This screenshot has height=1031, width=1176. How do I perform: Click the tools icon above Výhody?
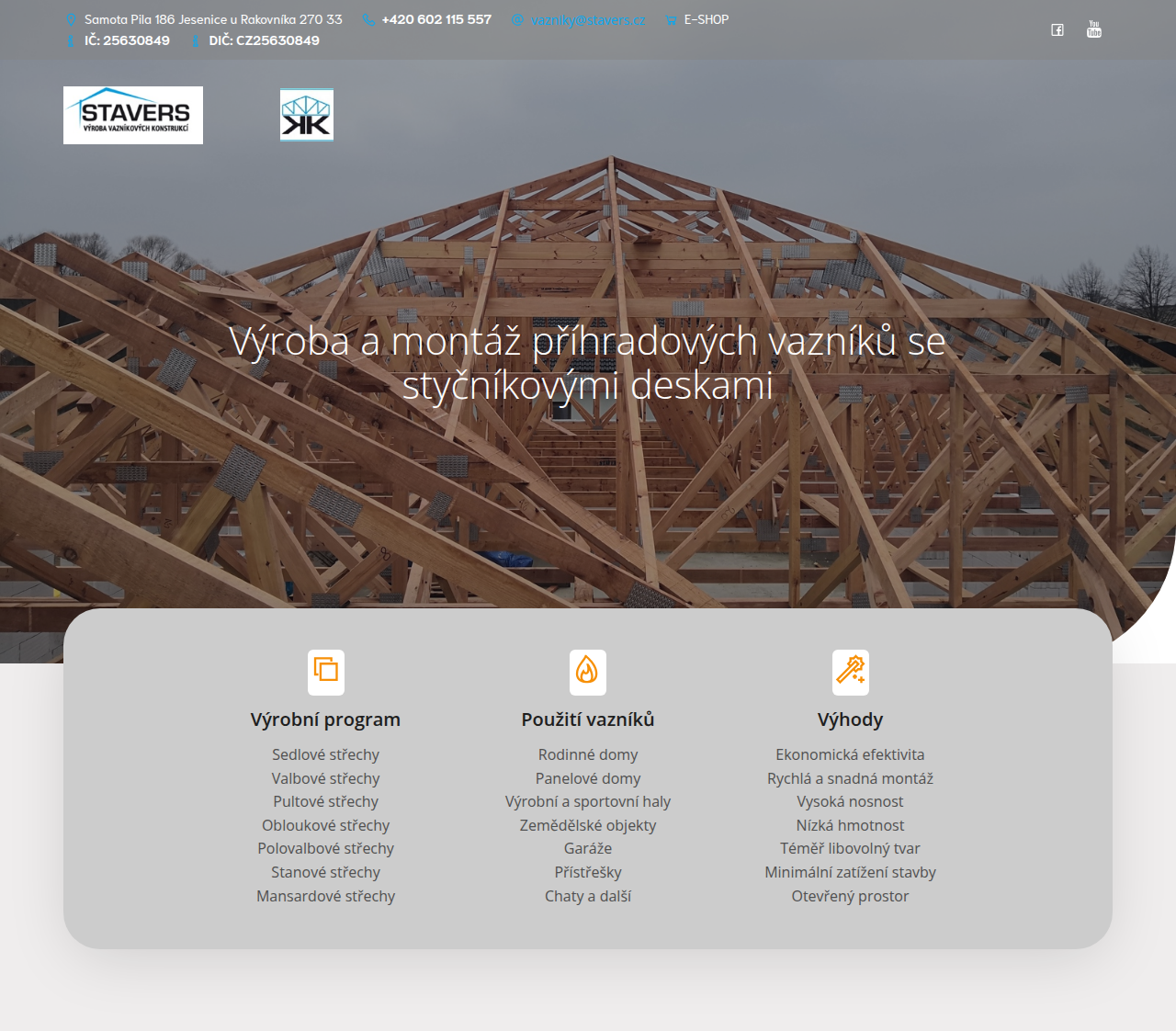click(850, 672)
